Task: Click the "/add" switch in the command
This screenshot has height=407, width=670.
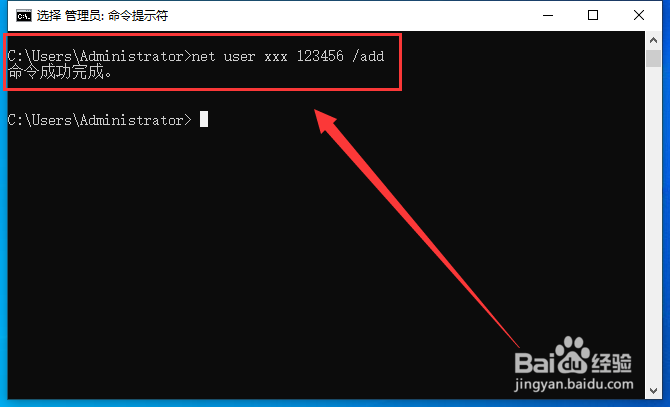Action: pyautogui.click(x=368, y=56)
